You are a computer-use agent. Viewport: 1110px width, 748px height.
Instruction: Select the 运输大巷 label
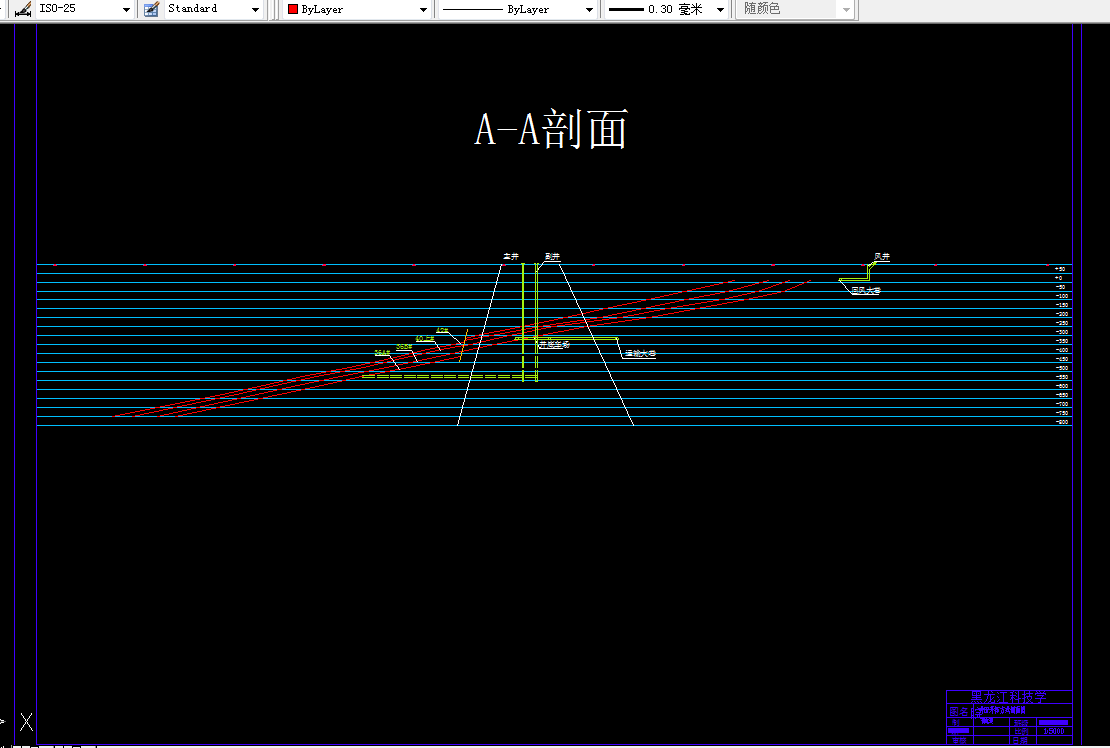(640, 353)
